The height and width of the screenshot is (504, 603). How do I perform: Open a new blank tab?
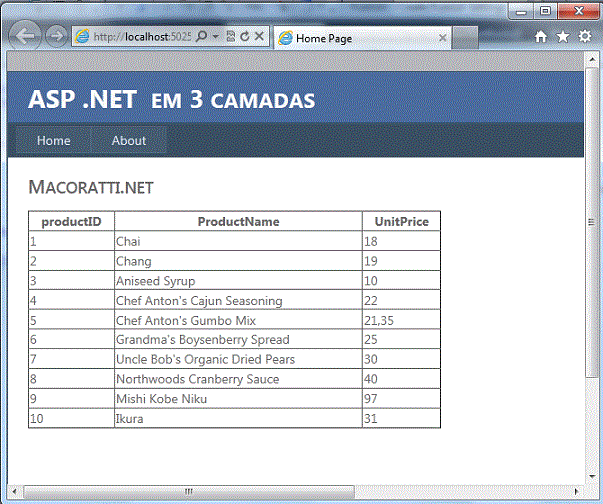click(465, 38)
